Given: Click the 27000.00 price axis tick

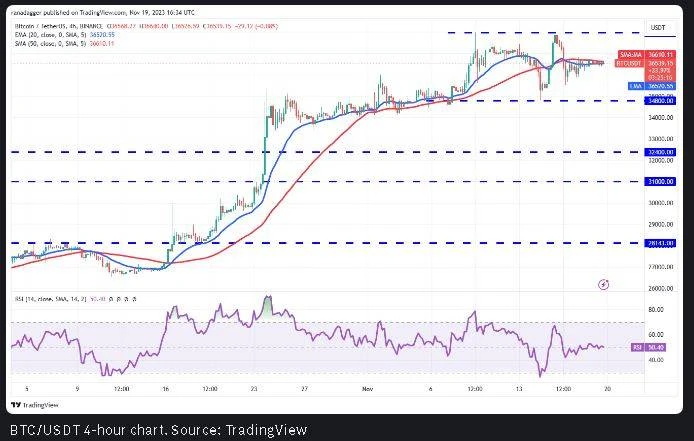Looking at the screenshot, I should tap(660, 267).
